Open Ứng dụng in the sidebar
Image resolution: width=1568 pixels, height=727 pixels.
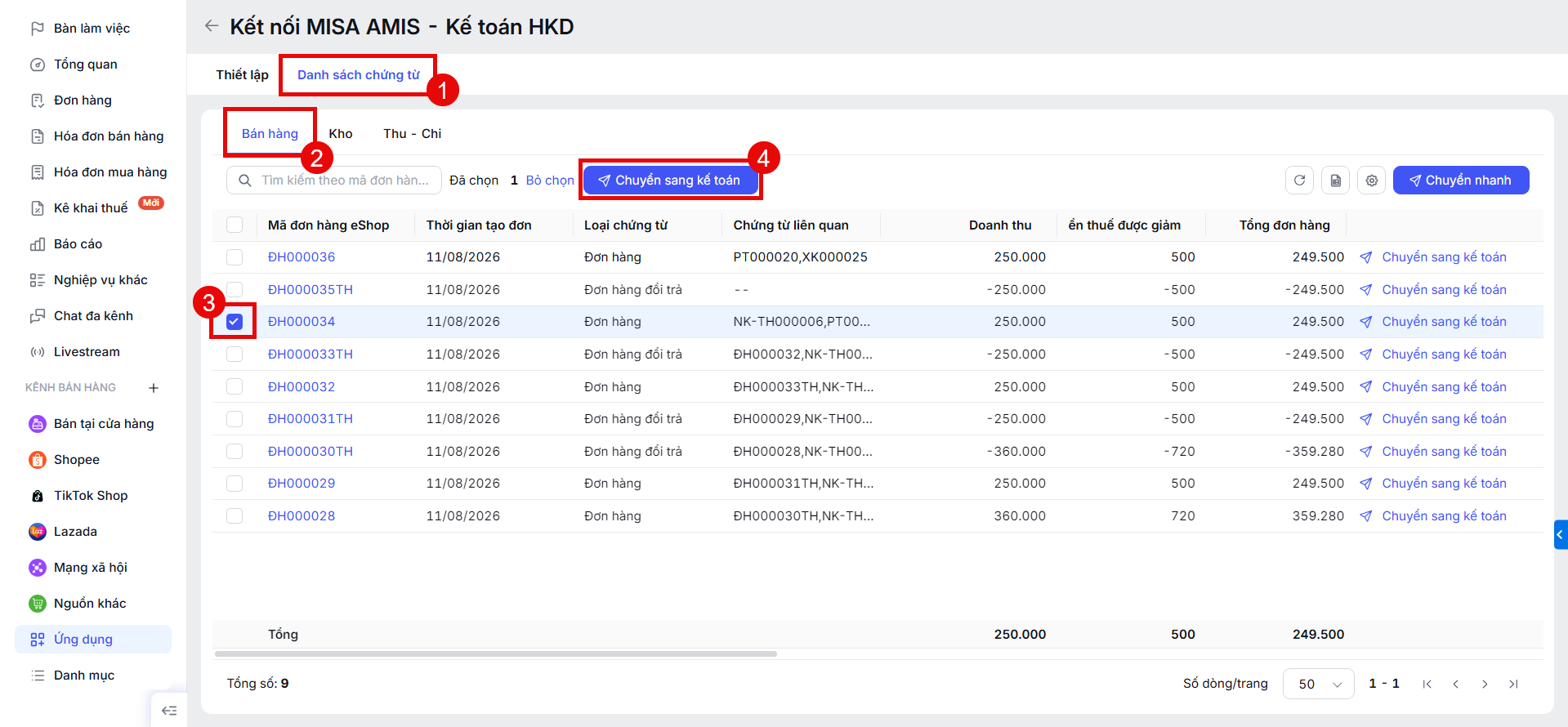pos(93,640)
